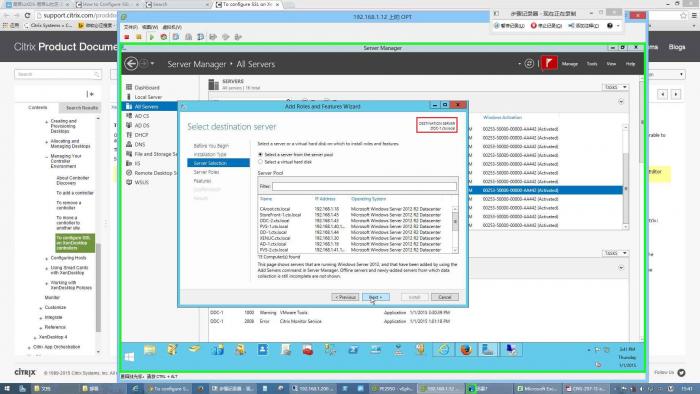700x394 pixels.
Task: Sort server pool by IP Address column
Action: 325,199
